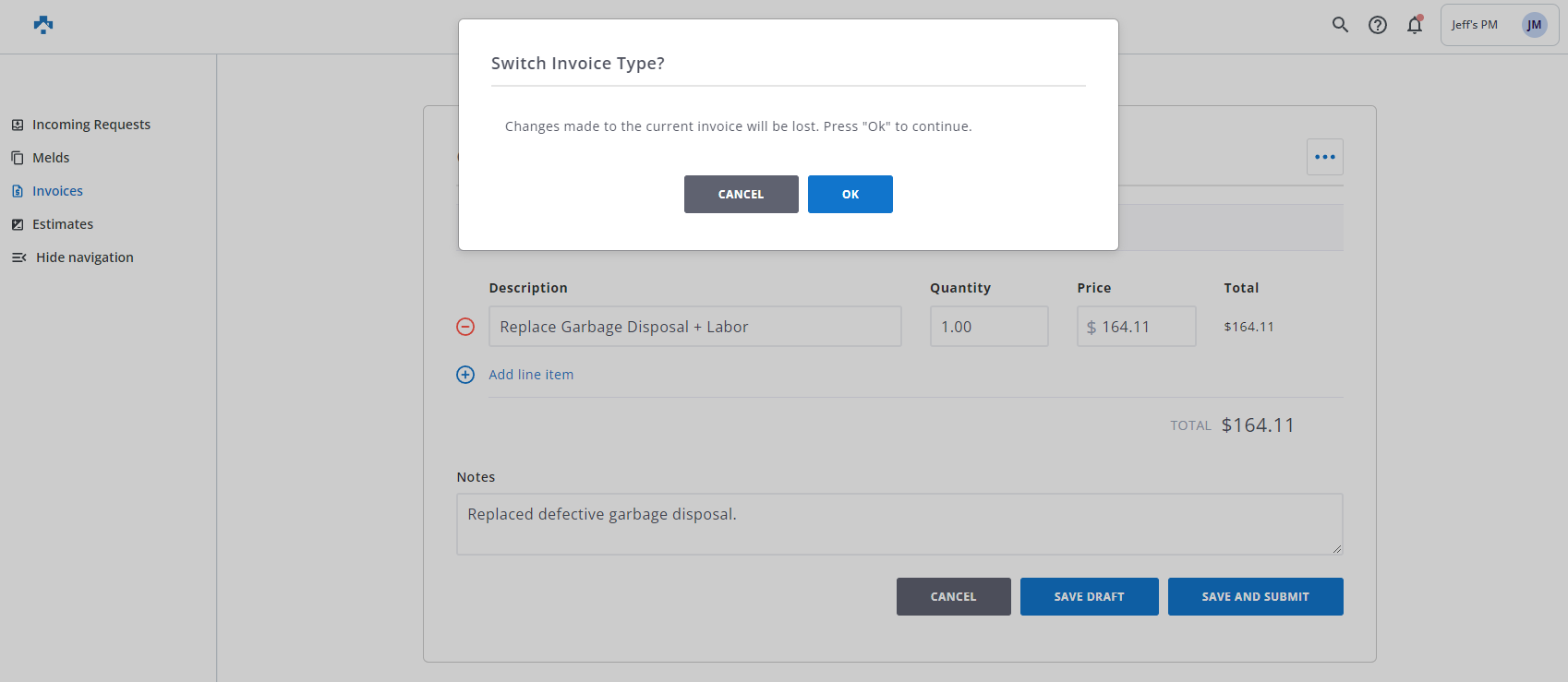The image size is (1568, 682).
Task: Open the help question mark icon
Action: (1377, 25)
